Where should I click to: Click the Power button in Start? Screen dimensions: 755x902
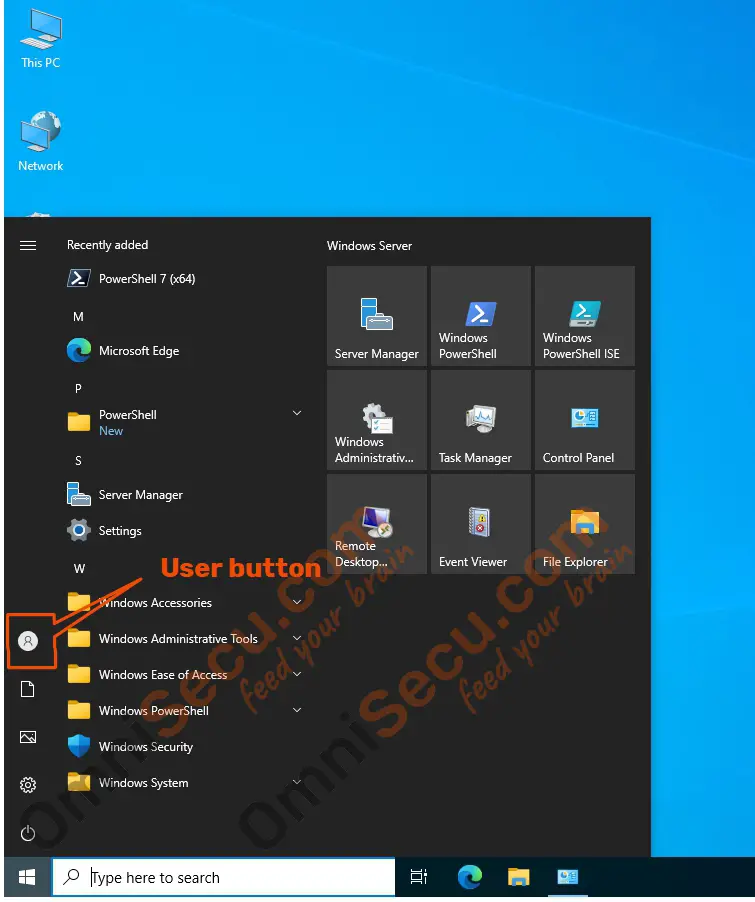pos(28,834)
